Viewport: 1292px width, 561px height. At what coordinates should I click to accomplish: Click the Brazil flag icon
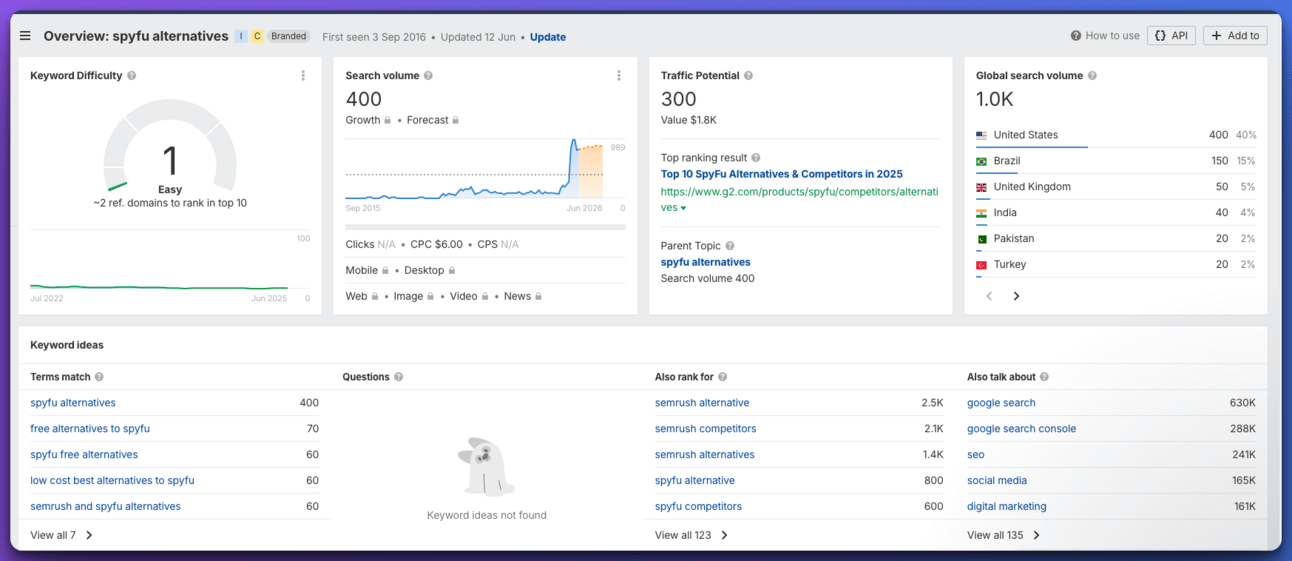click(981, 161)
